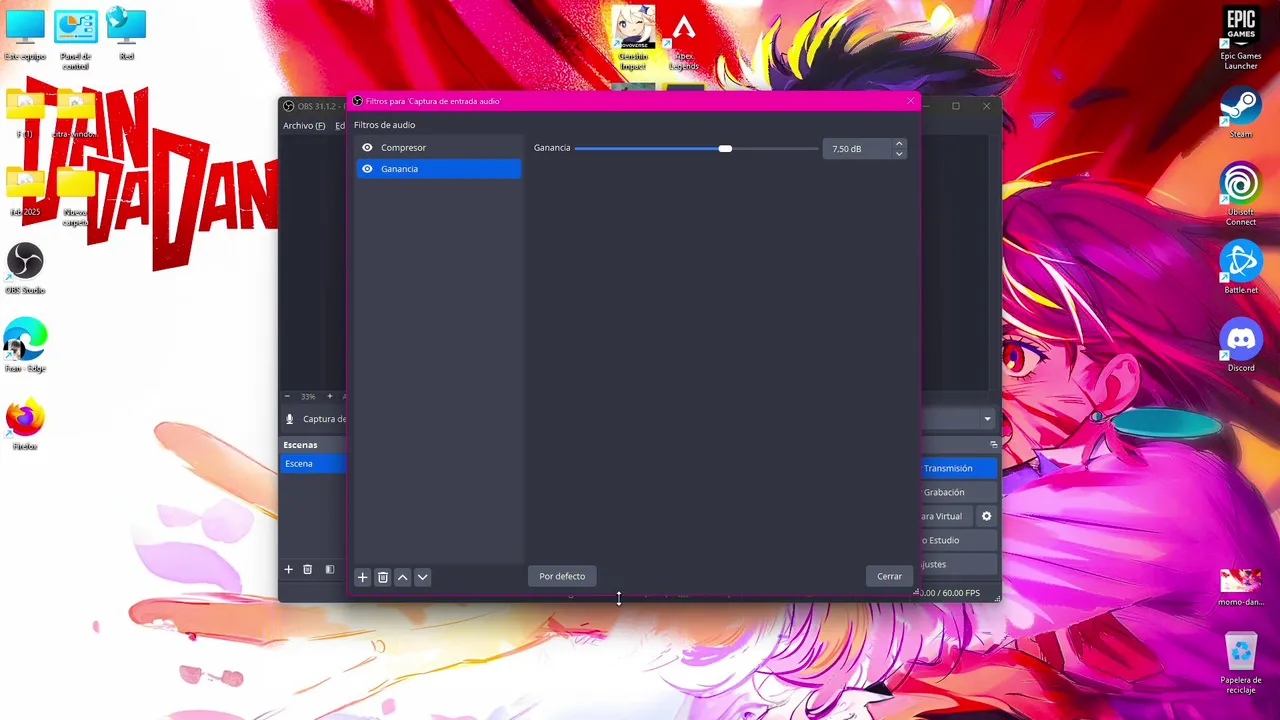1280x720 pixels.
Task: Select Escena in OBS scenes list
Action: tap(313, 464)
